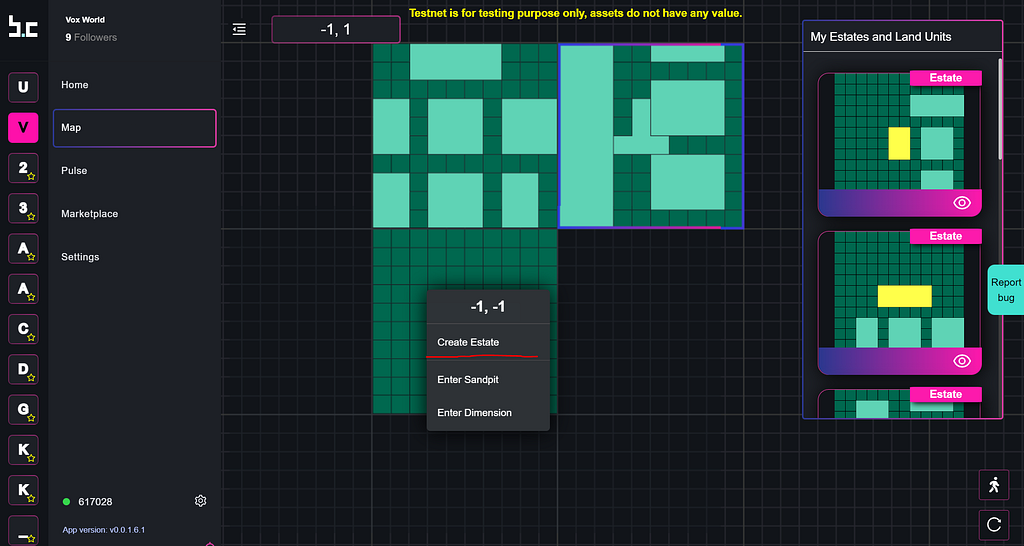The width and height of the screenshot is (1024, 546).
Task: Click the Vox World title
Action: pos(85,20)
